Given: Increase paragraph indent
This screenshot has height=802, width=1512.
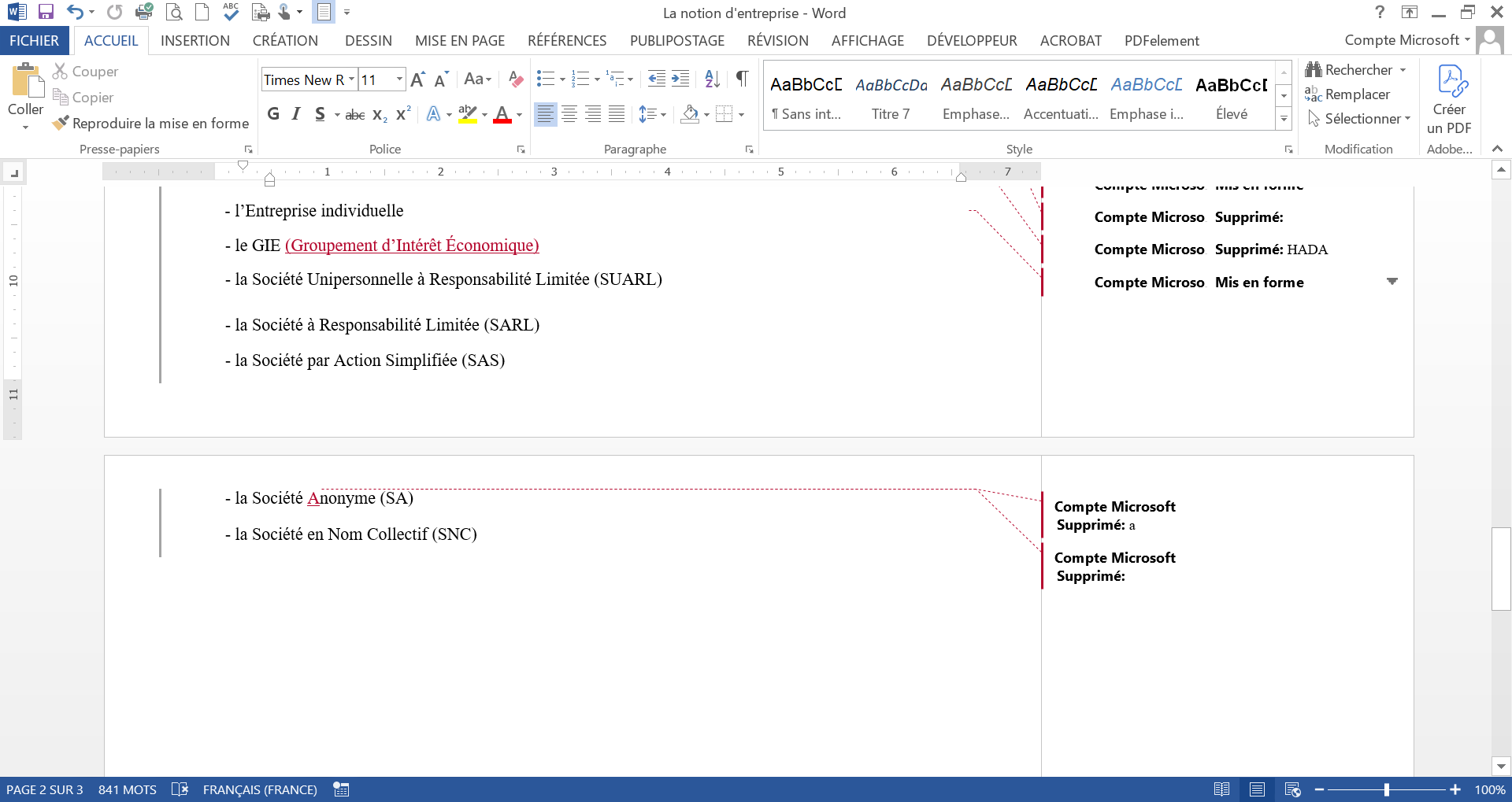Looking at the screenshot, I should click(680, 79).
